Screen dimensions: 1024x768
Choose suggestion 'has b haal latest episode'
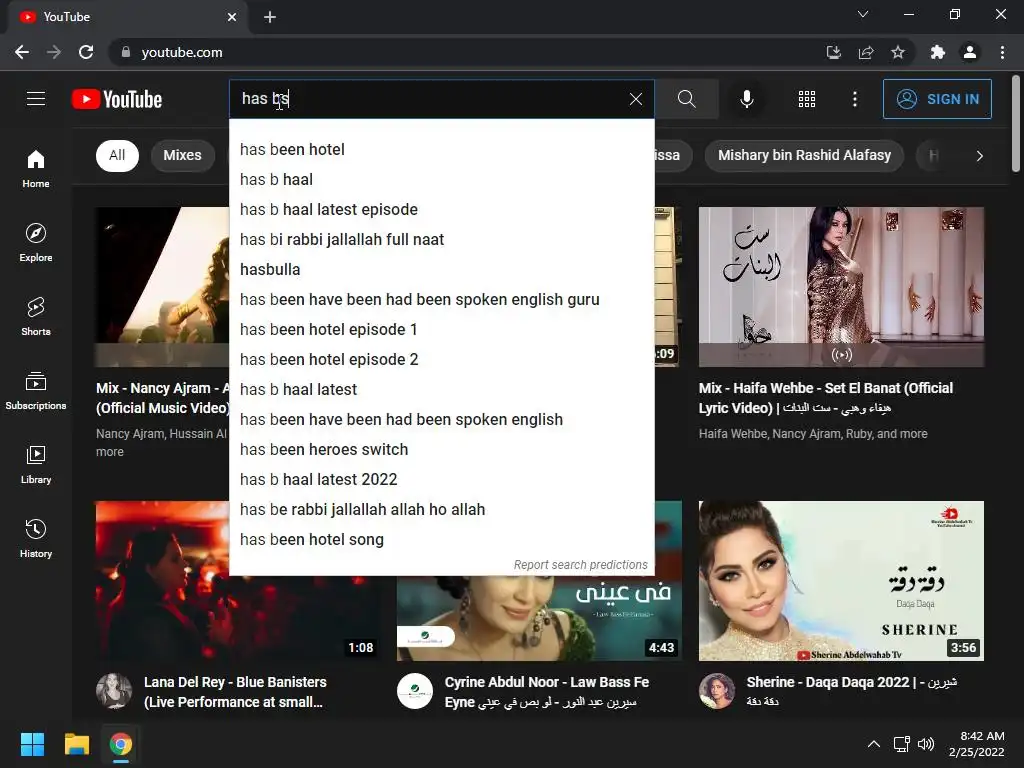pos(441,210)
